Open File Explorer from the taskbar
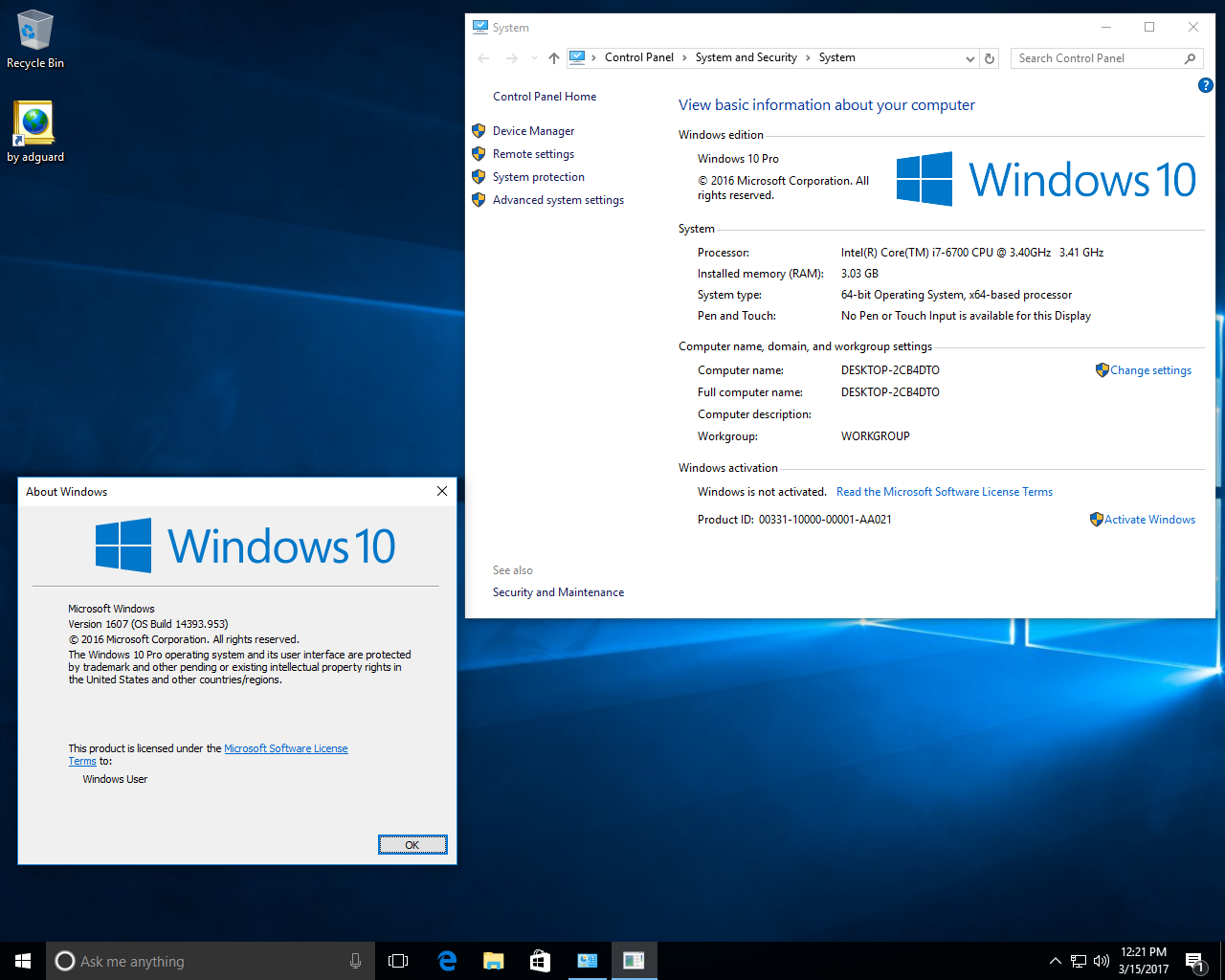 click(494, 961)
